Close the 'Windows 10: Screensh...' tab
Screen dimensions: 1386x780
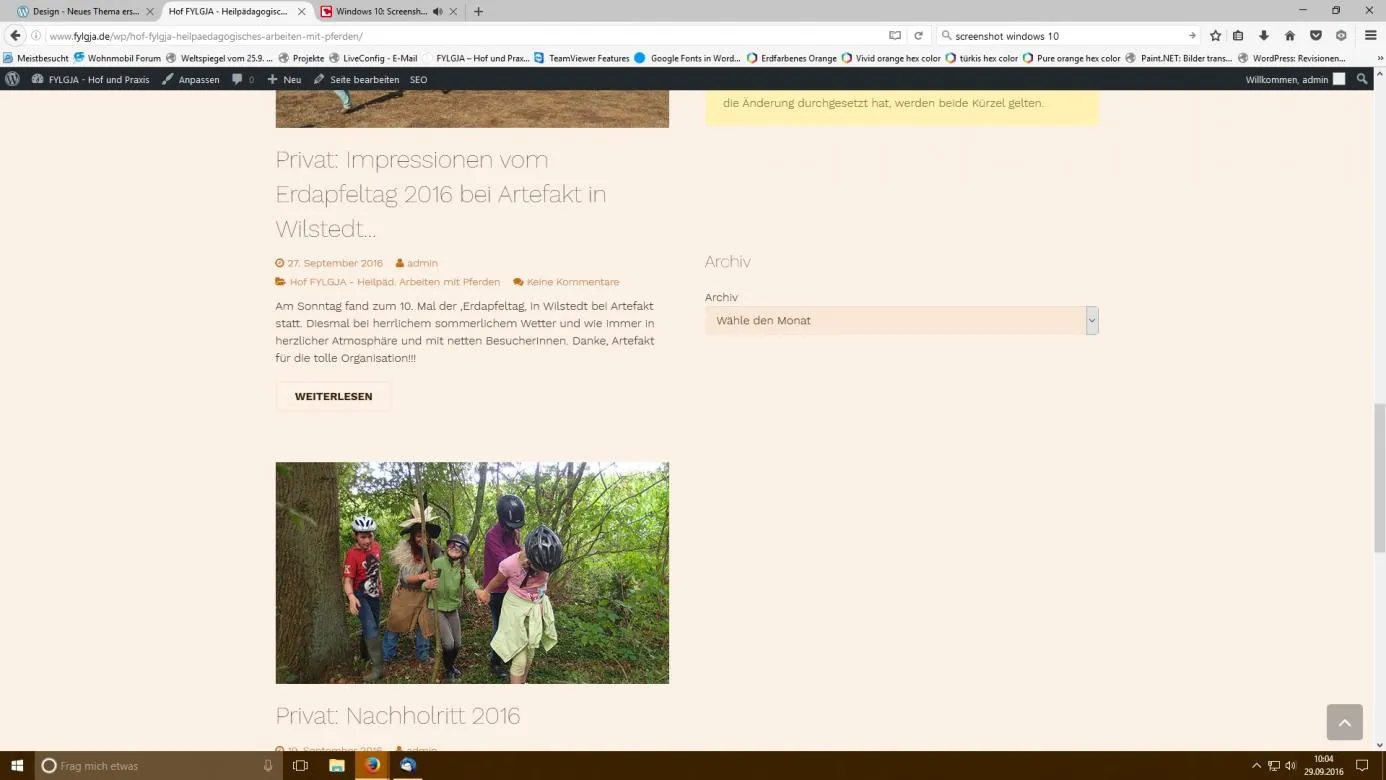(454, 12)
